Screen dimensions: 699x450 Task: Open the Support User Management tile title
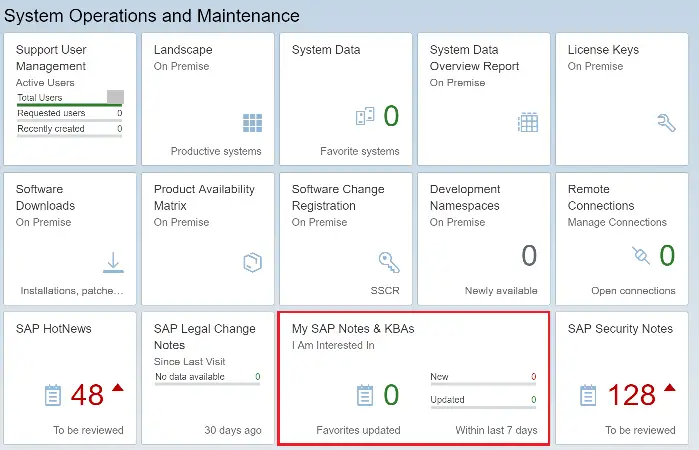pyautogui.click(x=51, y=58)
